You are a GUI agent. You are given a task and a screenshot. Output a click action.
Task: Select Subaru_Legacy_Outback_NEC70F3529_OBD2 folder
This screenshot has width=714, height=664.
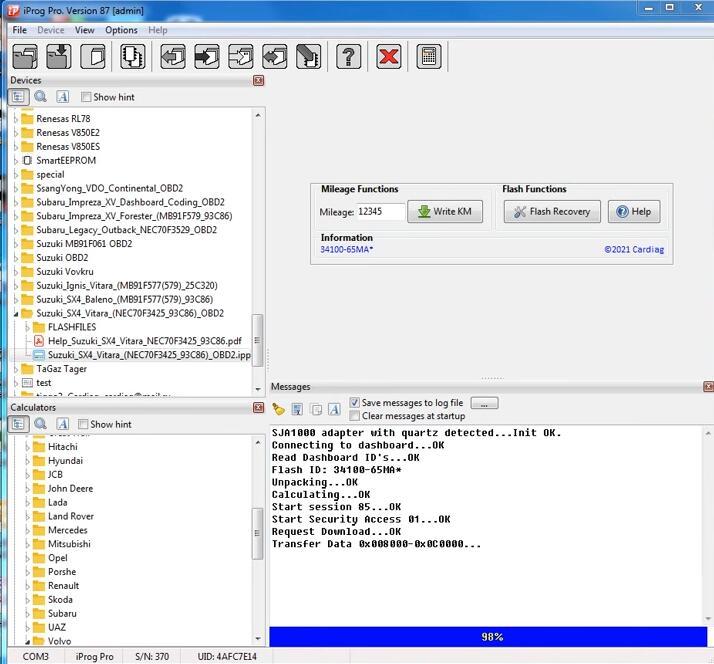(127, 230)
